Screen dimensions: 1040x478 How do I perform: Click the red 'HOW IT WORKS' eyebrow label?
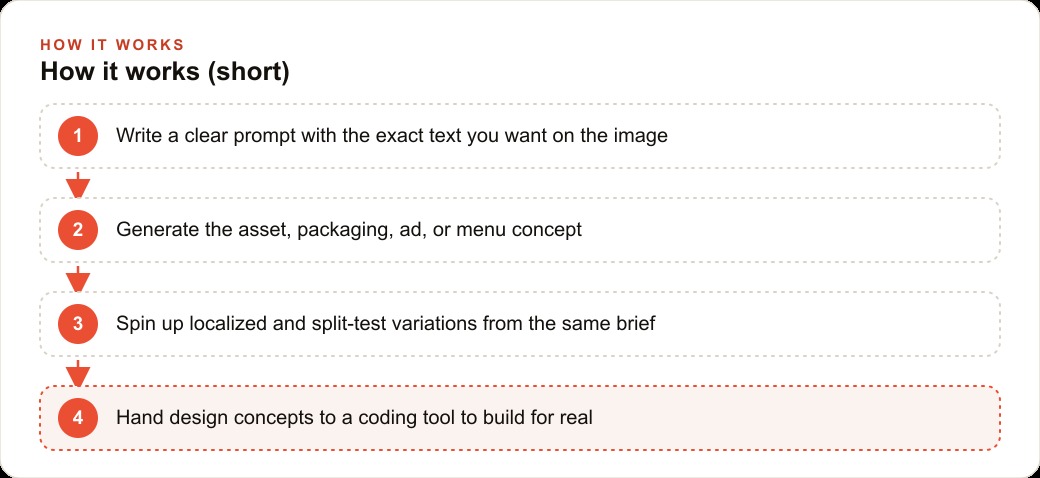click(112, 45)
